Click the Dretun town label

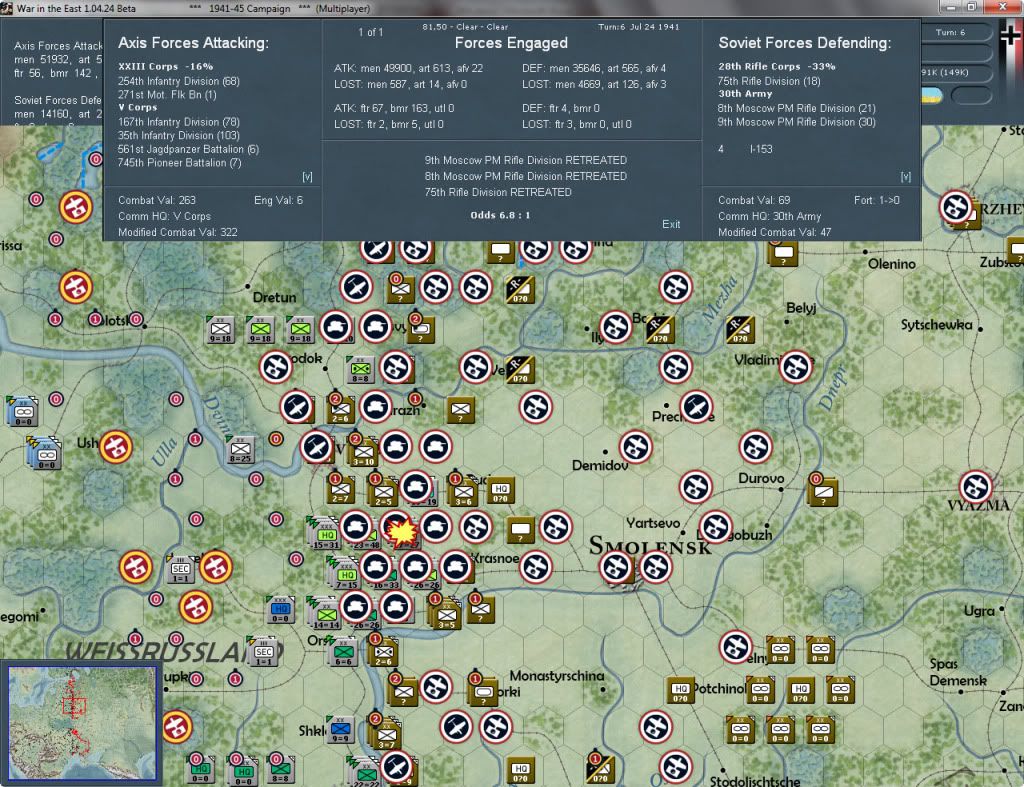274,298
